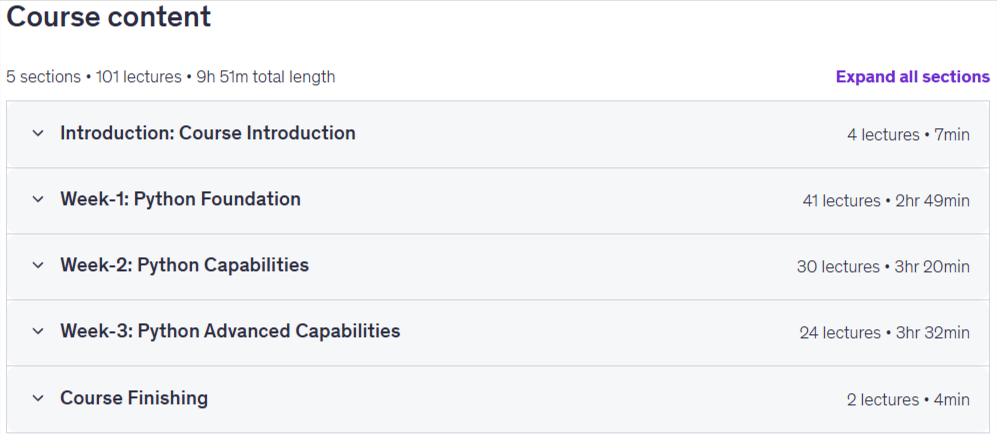Expand the Introduction: Course Introduction chevron
The height and width of the screenshot is (436, 997).
38,133
